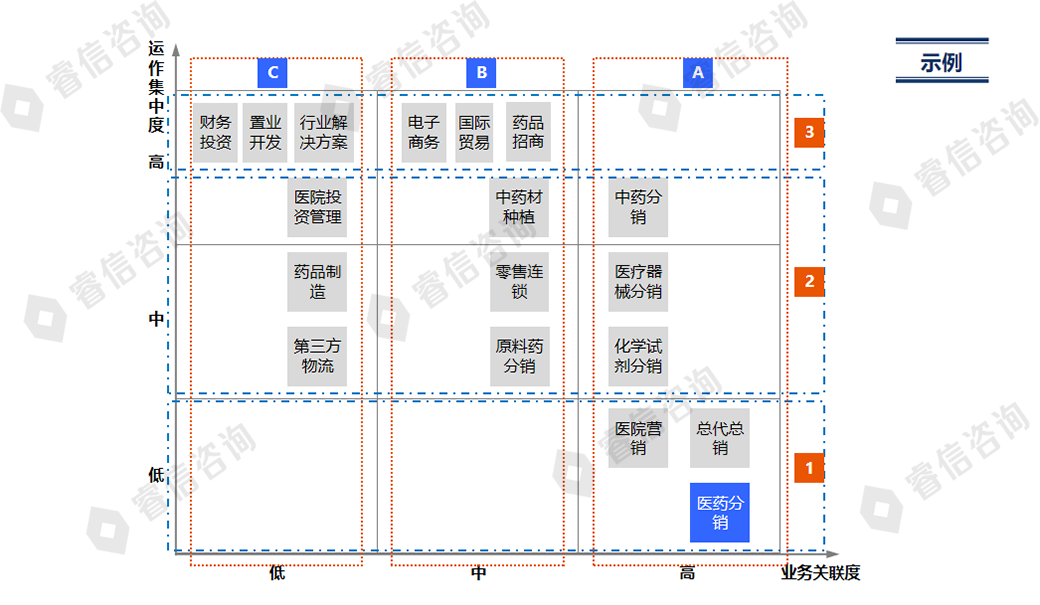This screenshot has width=1040, height=605.
Task: Select the orange row badge 3
Action: click(x=809, y=132)
